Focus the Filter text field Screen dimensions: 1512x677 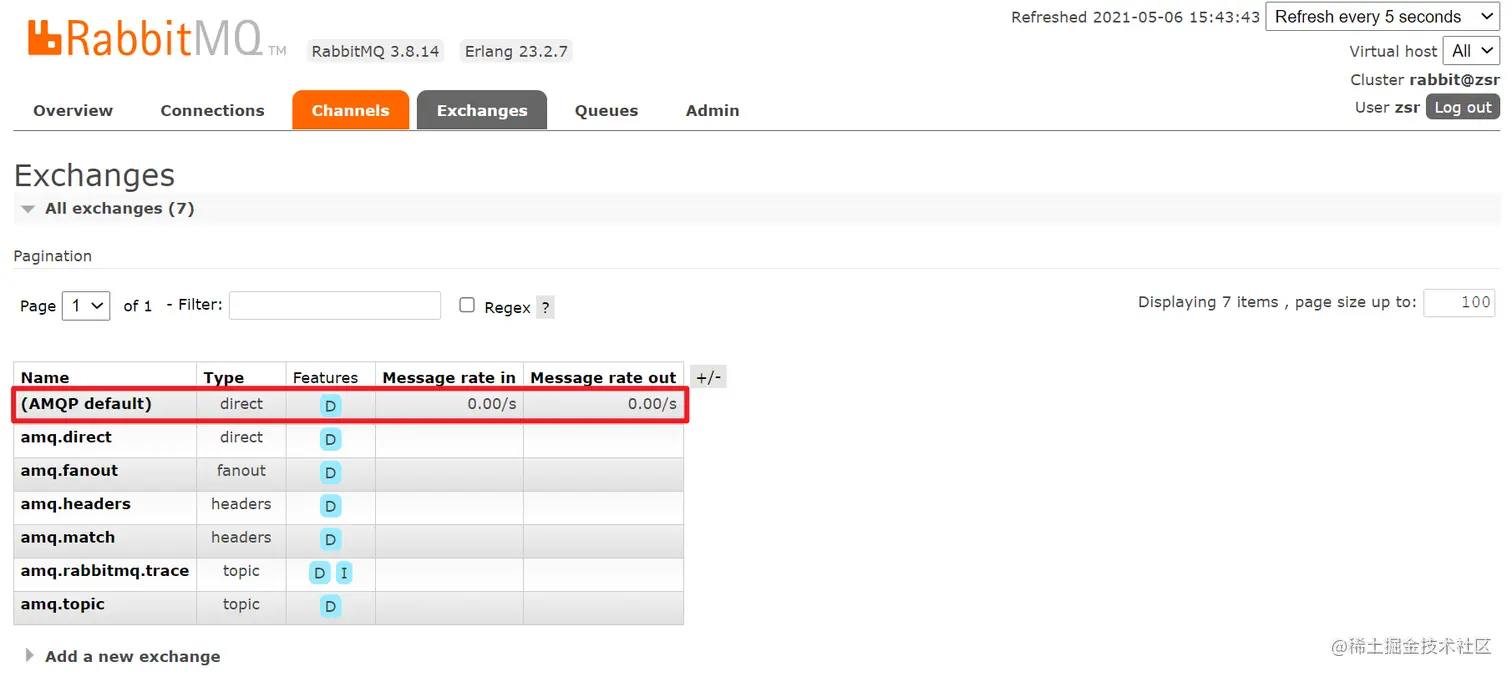(335, 305)
